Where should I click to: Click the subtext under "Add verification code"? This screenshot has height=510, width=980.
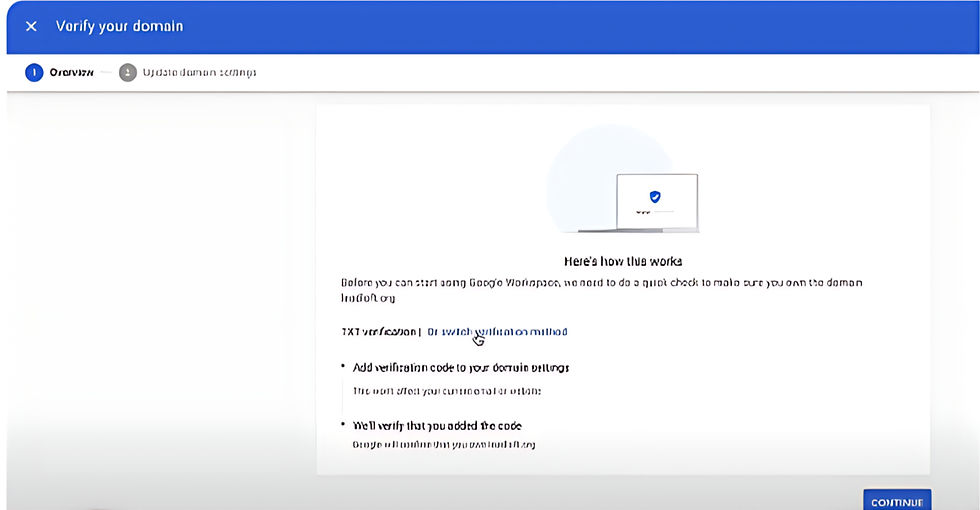[447, 391]
